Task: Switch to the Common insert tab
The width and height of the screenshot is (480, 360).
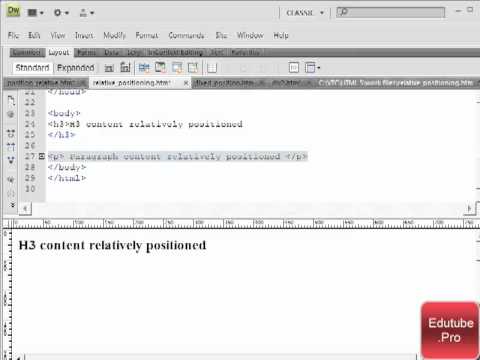Action: [x=27, y=52]
